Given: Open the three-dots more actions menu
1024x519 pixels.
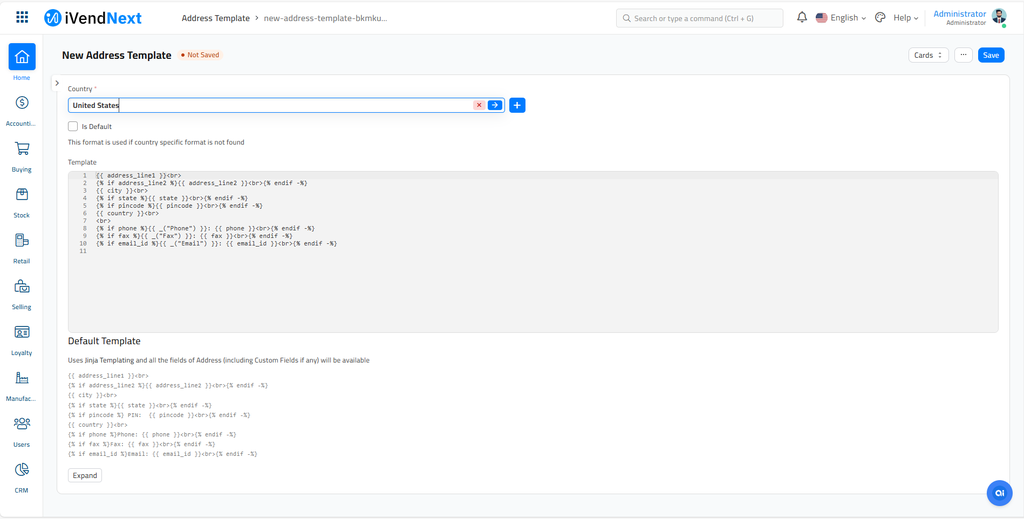Looking at the screenshot, I should (x=963, y=55).
